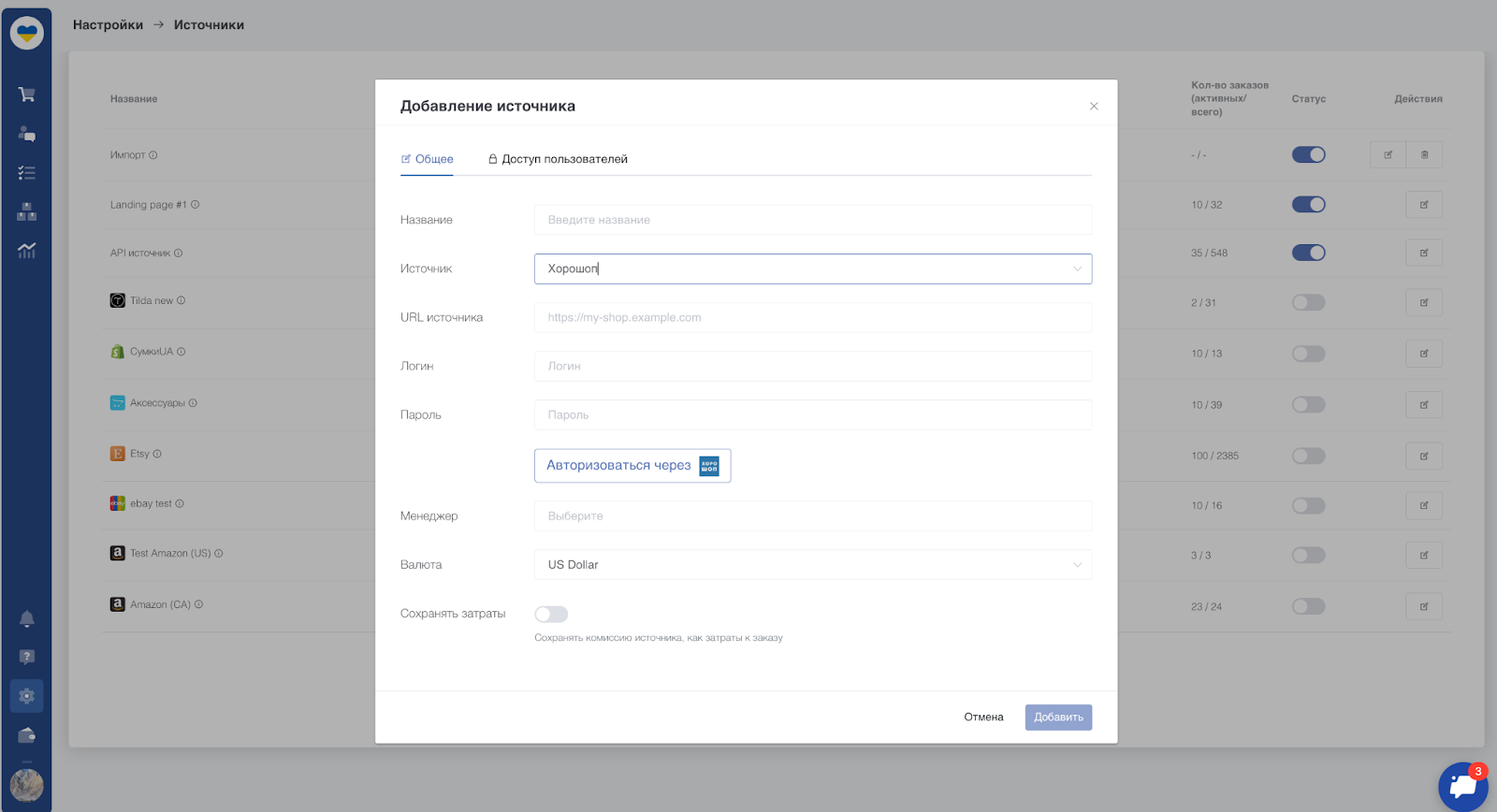1497x812 pixels.
Task: Enable the Tilda new status toggle
Action: (1308, 302)
